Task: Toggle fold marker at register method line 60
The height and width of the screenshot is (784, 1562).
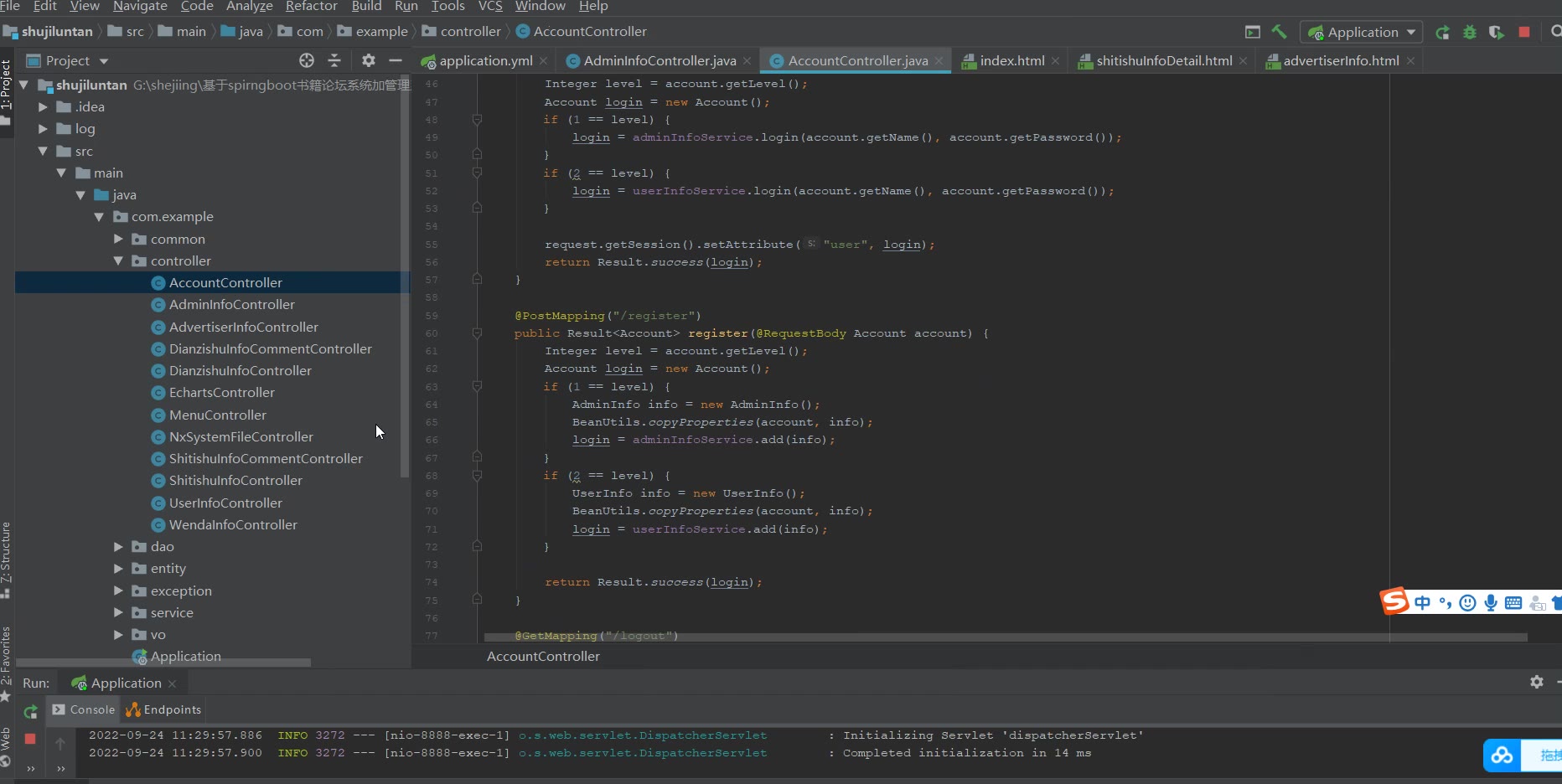Action: [x=477, y=333]
